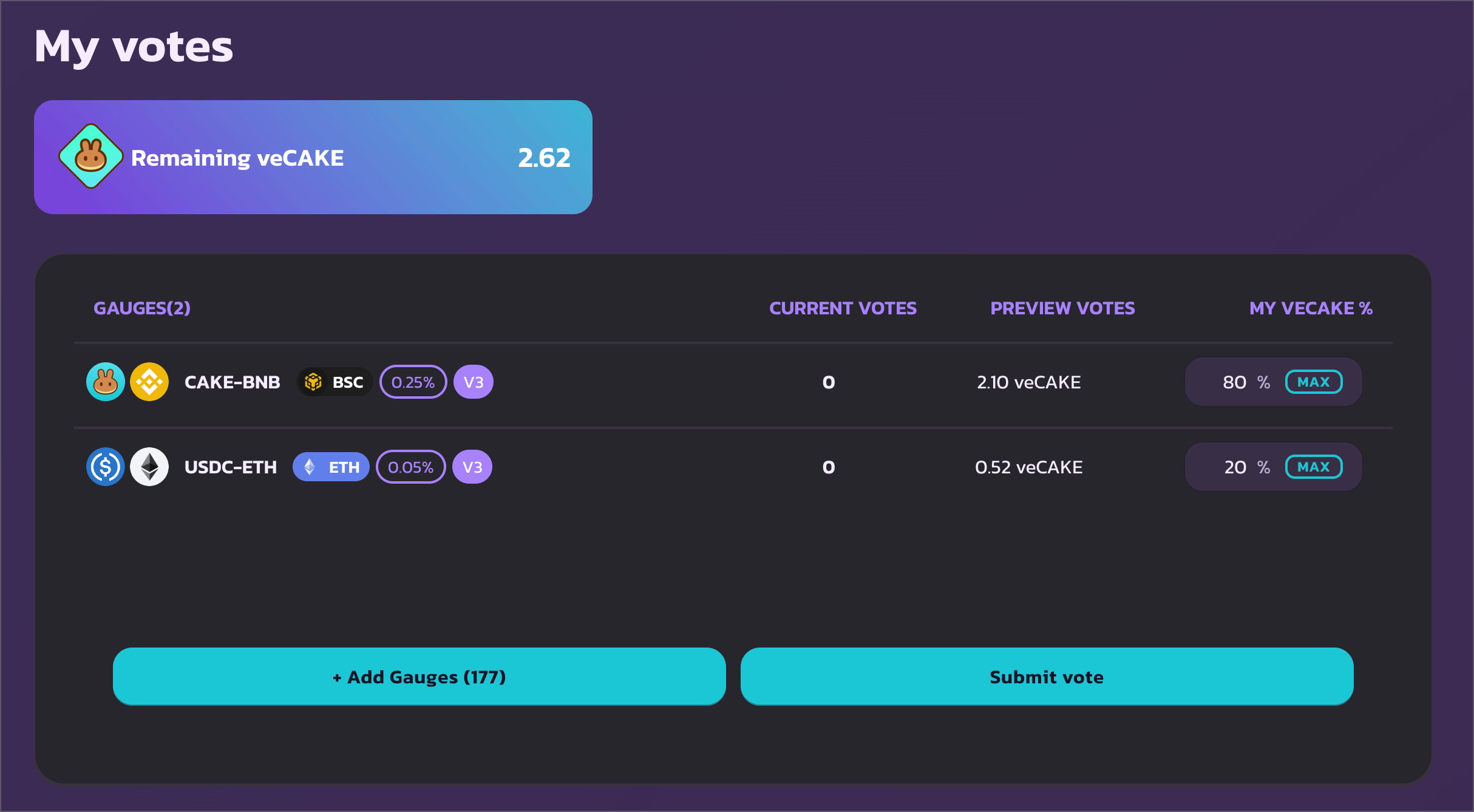Click the 20 percent input for USDC-ETH
Image resolution: width=1474 pixels, height=812 pixels.
1235,467
